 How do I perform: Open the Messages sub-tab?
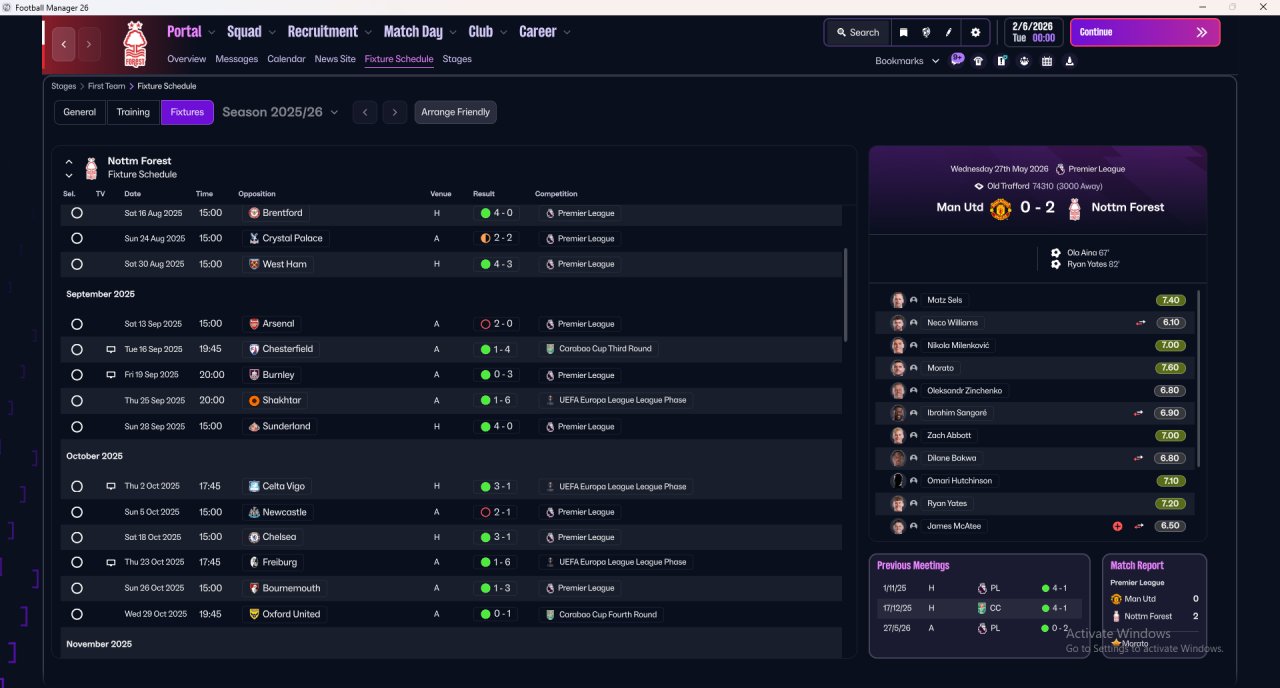pyautogui.click(x=237, y=59)
